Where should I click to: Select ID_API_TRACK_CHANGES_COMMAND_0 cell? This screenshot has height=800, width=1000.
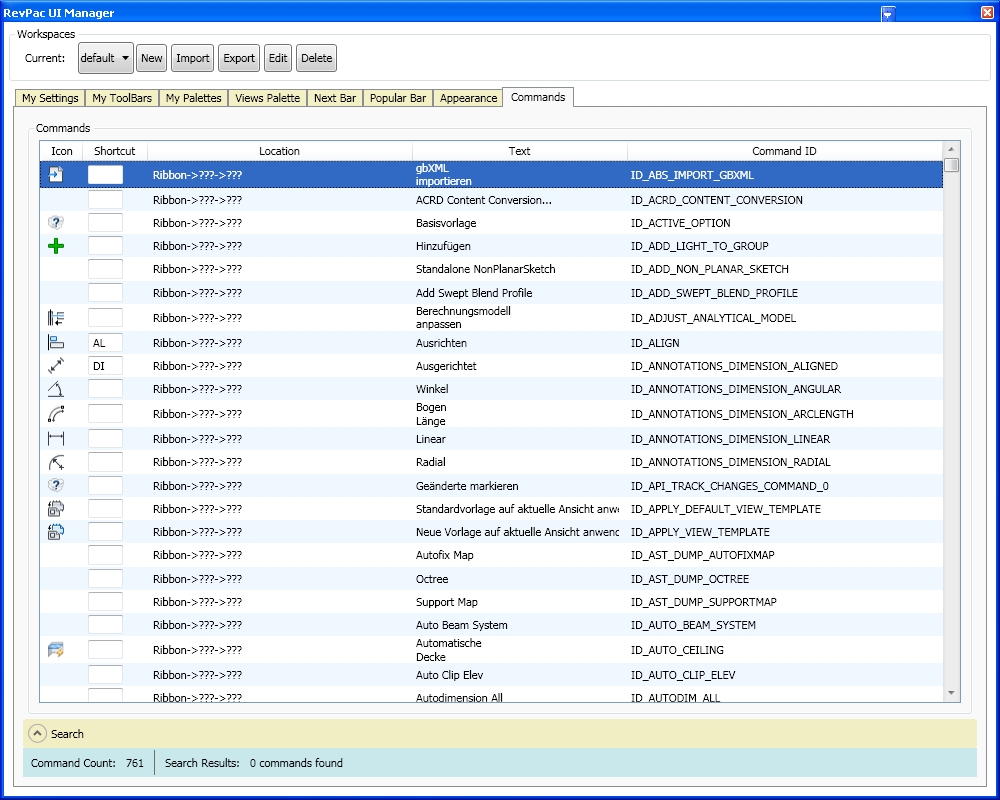point(729,486)
